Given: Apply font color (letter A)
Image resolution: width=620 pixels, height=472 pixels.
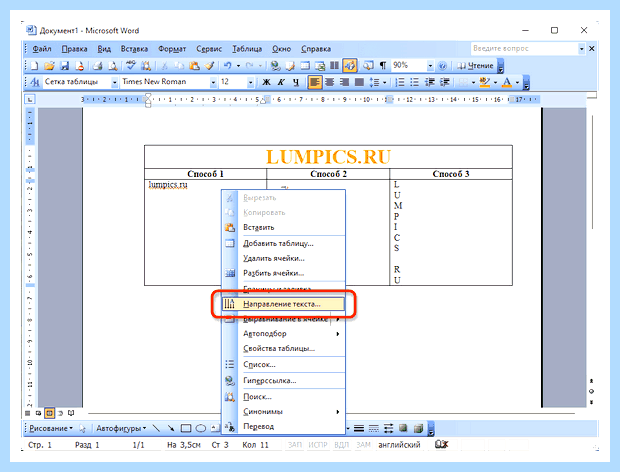Looking at the screenshot, I should (x=507, y=82).
